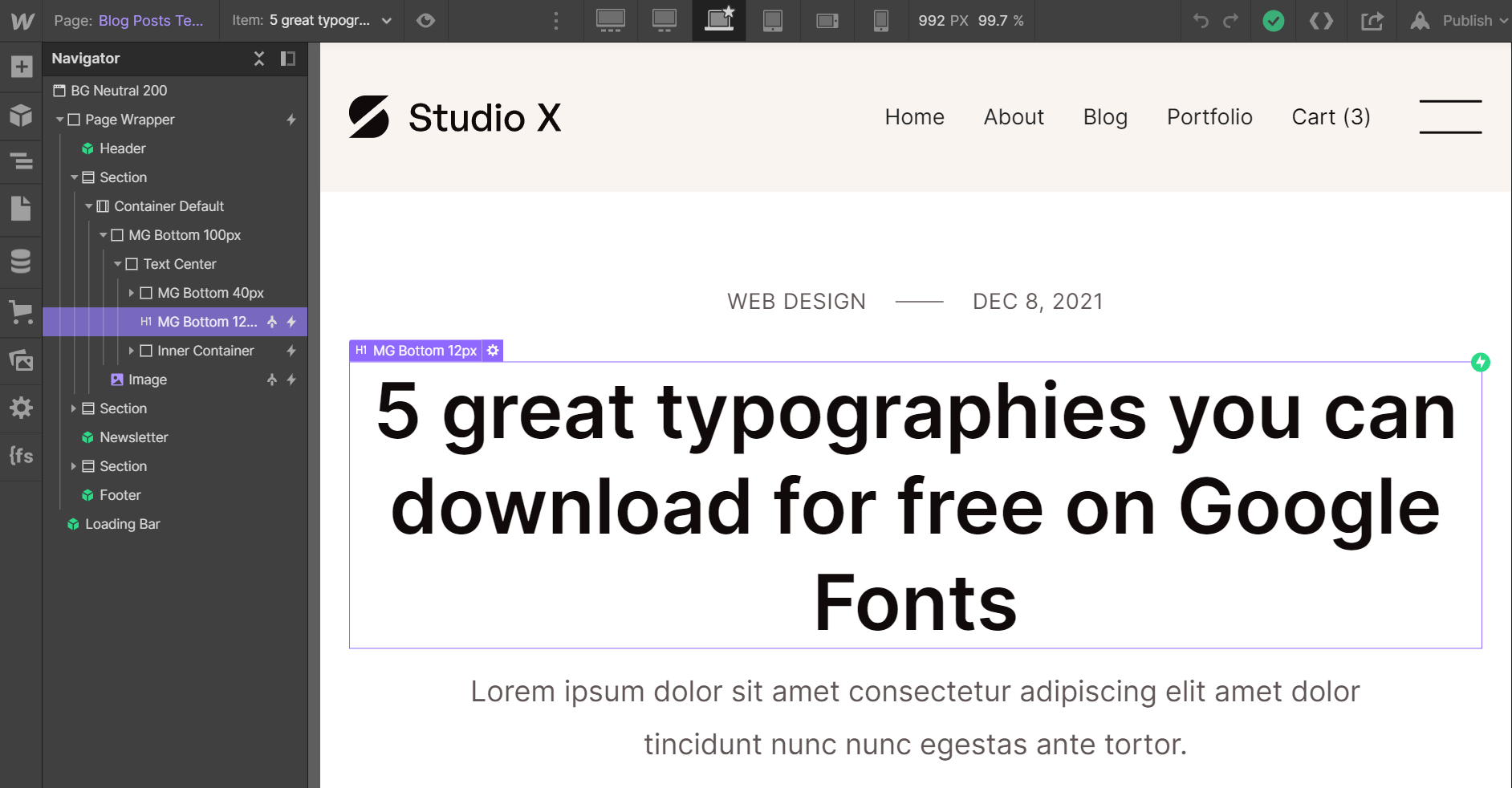Screen dimensions: 1512x788
Task: Toggle preview mode eye icon
Action: 425,21
